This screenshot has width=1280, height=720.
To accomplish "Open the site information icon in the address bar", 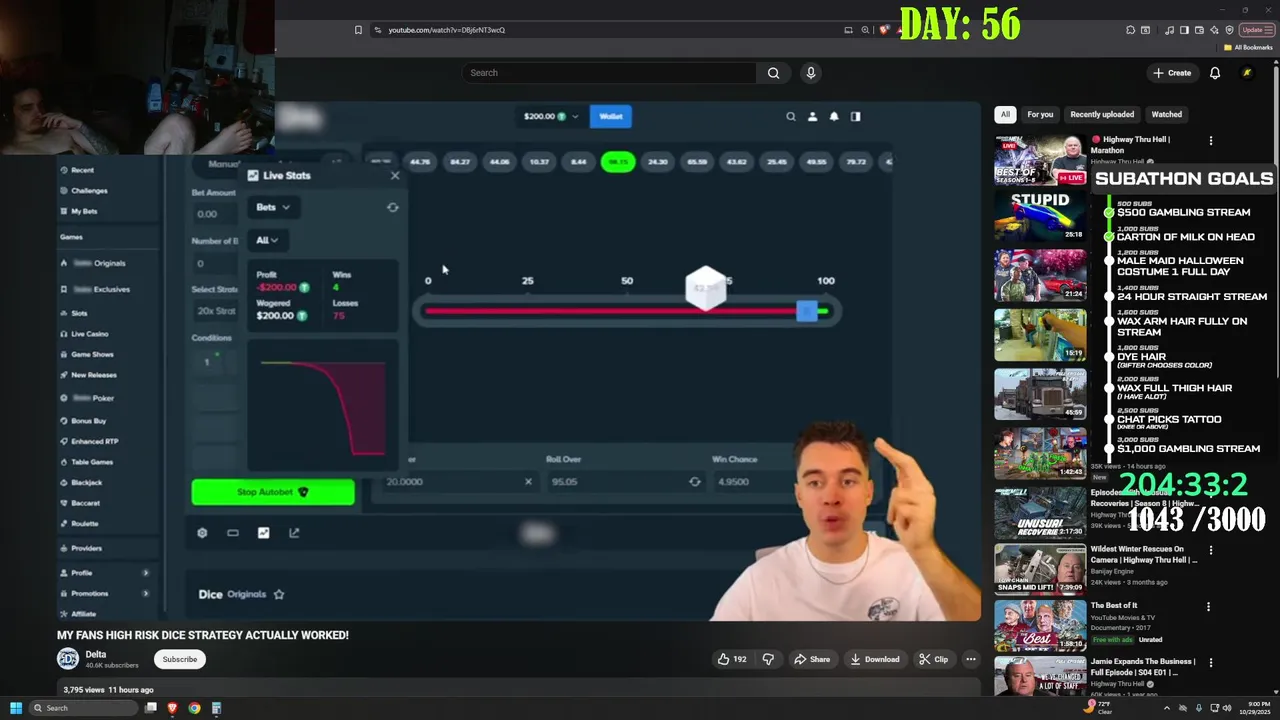I will (x=378, y=30).
